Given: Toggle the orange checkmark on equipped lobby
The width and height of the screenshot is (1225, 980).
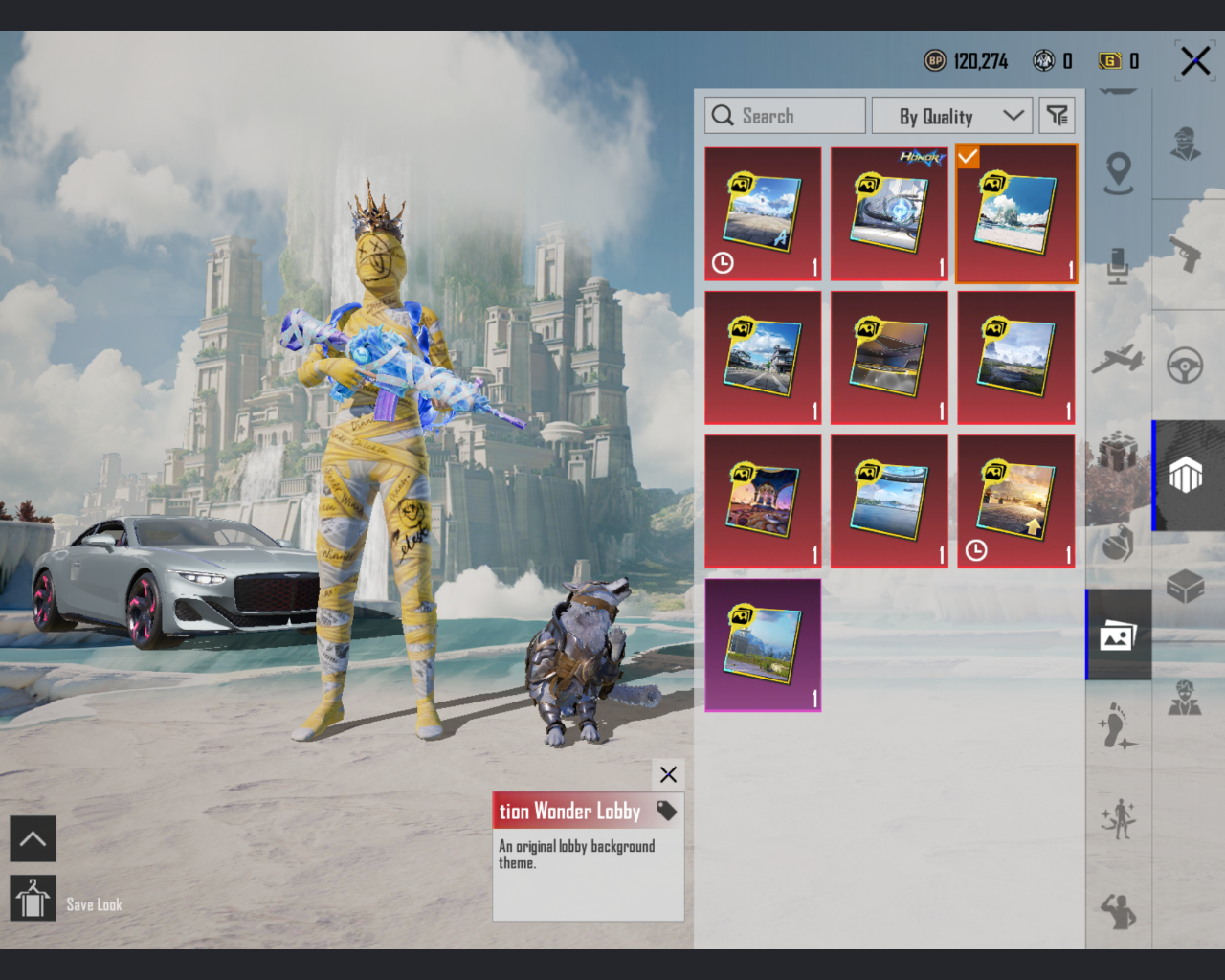Looking at the screenshot, I should click(968, 156).
